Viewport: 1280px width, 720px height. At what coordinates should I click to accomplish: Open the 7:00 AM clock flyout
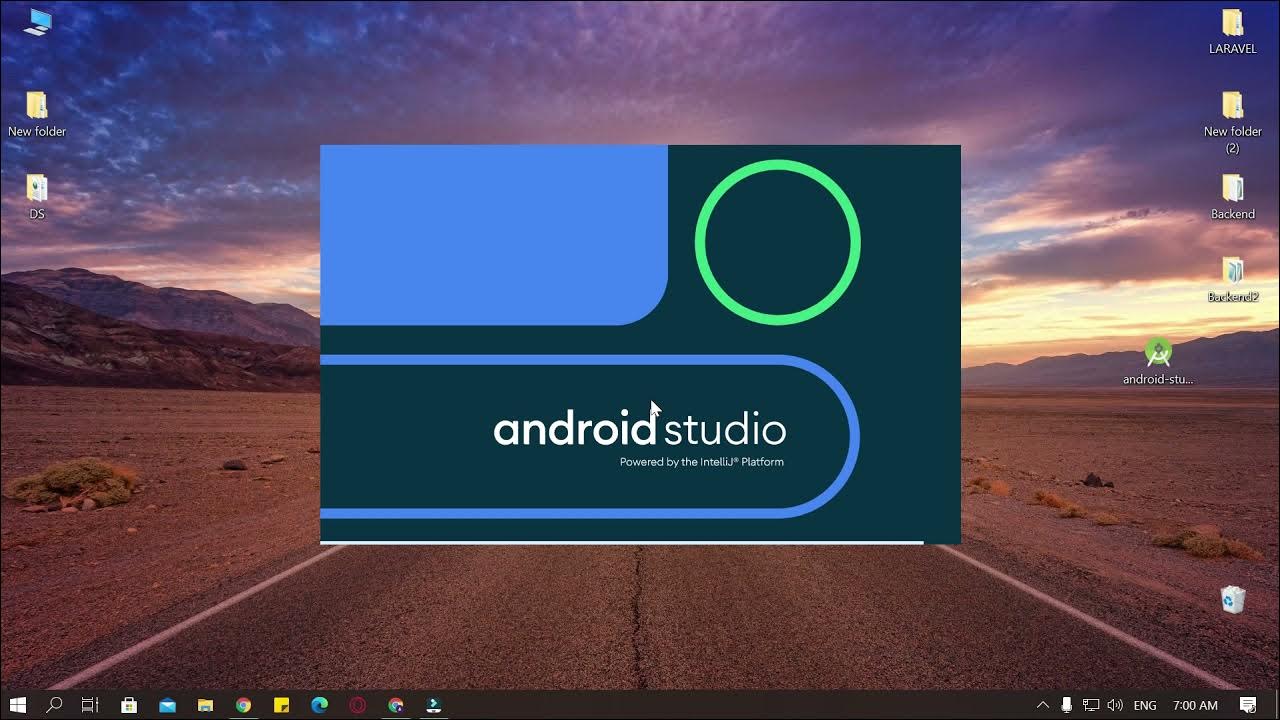point(1195,705)
